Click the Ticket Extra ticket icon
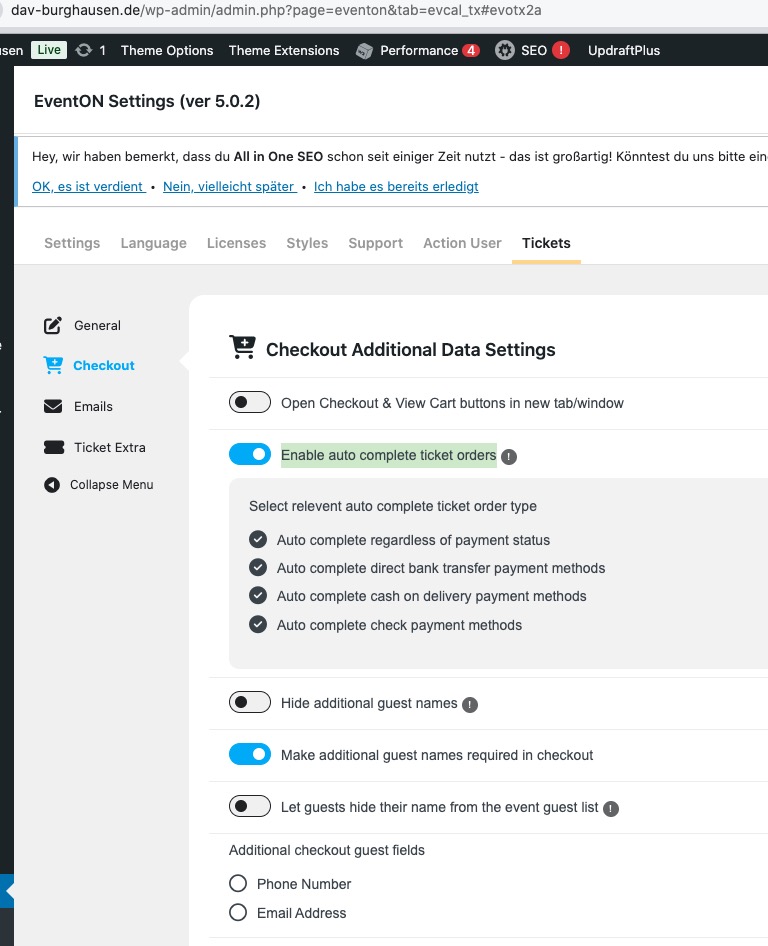 pos(53,448)
